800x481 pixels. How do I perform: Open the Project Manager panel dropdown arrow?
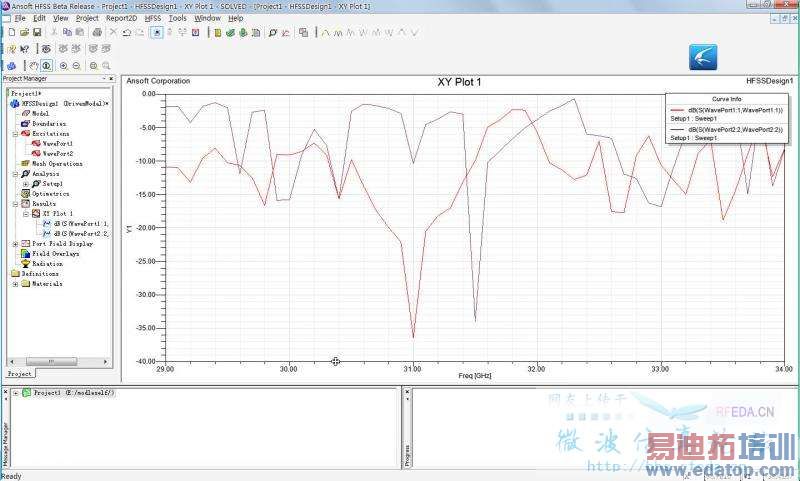click(x=104, y=79)
